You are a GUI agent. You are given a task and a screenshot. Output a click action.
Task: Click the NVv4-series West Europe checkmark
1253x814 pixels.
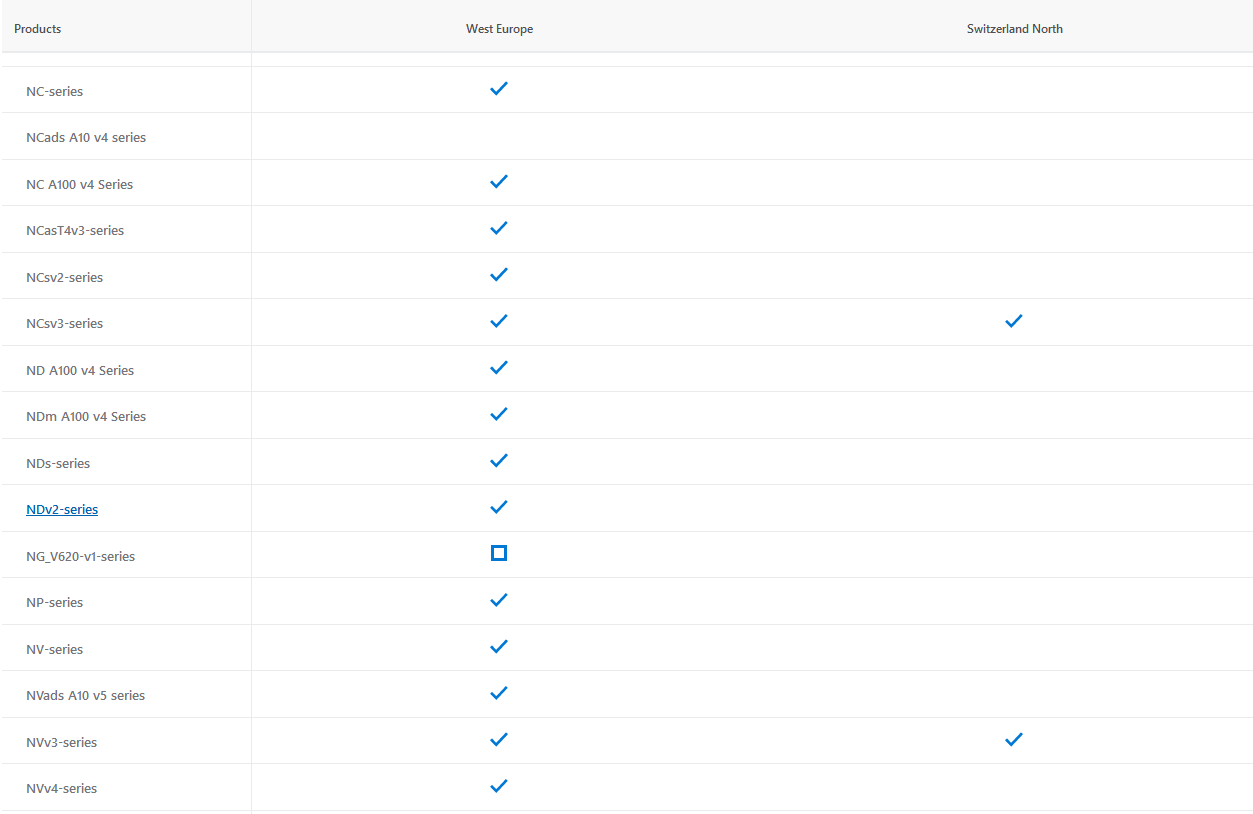(499, 786)
